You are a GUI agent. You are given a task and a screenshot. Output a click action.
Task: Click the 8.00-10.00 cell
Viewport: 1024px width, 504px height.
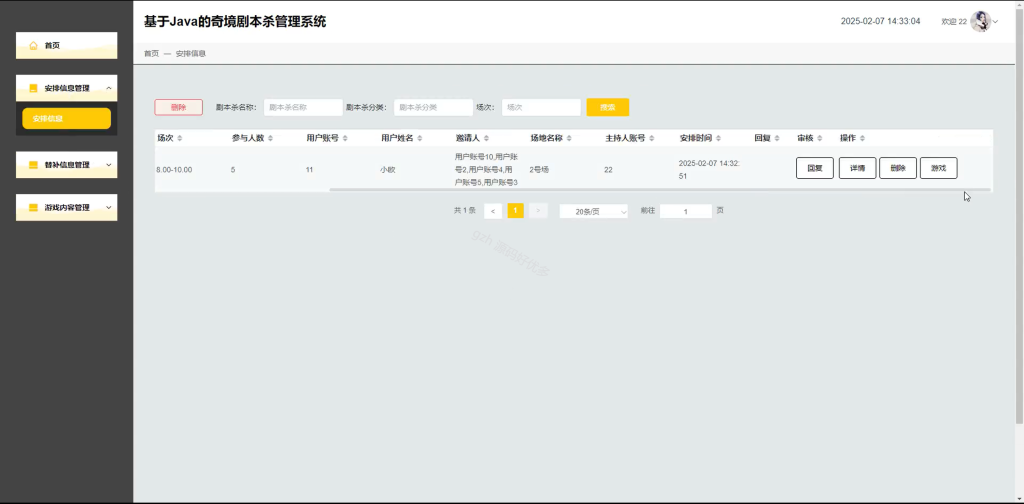pyautogui.click(x=174, y=170)
